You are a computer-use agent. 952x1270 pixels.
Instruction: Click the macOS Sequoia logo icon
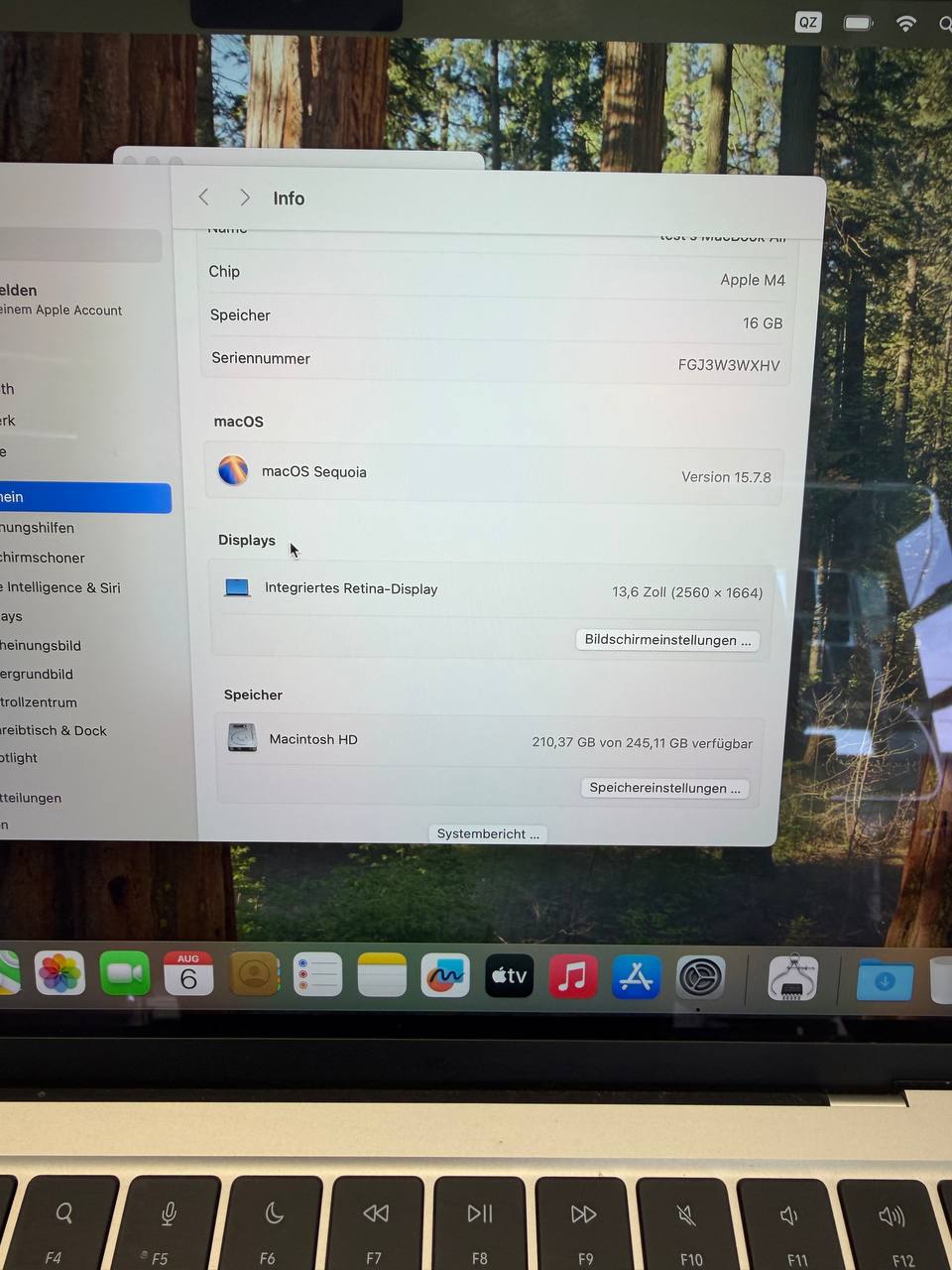click(x=233, y=469)
